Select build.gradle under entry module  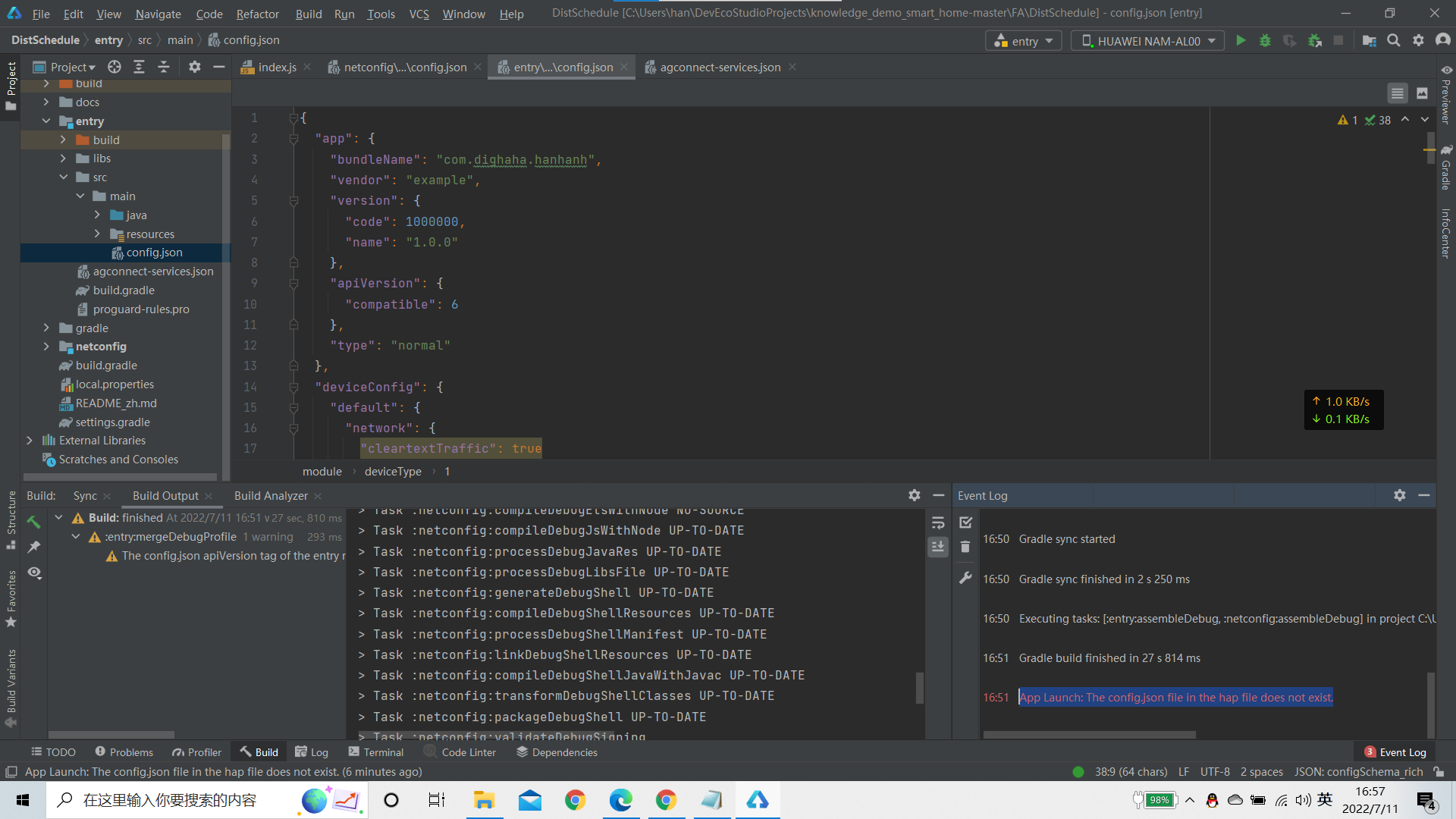124,290
